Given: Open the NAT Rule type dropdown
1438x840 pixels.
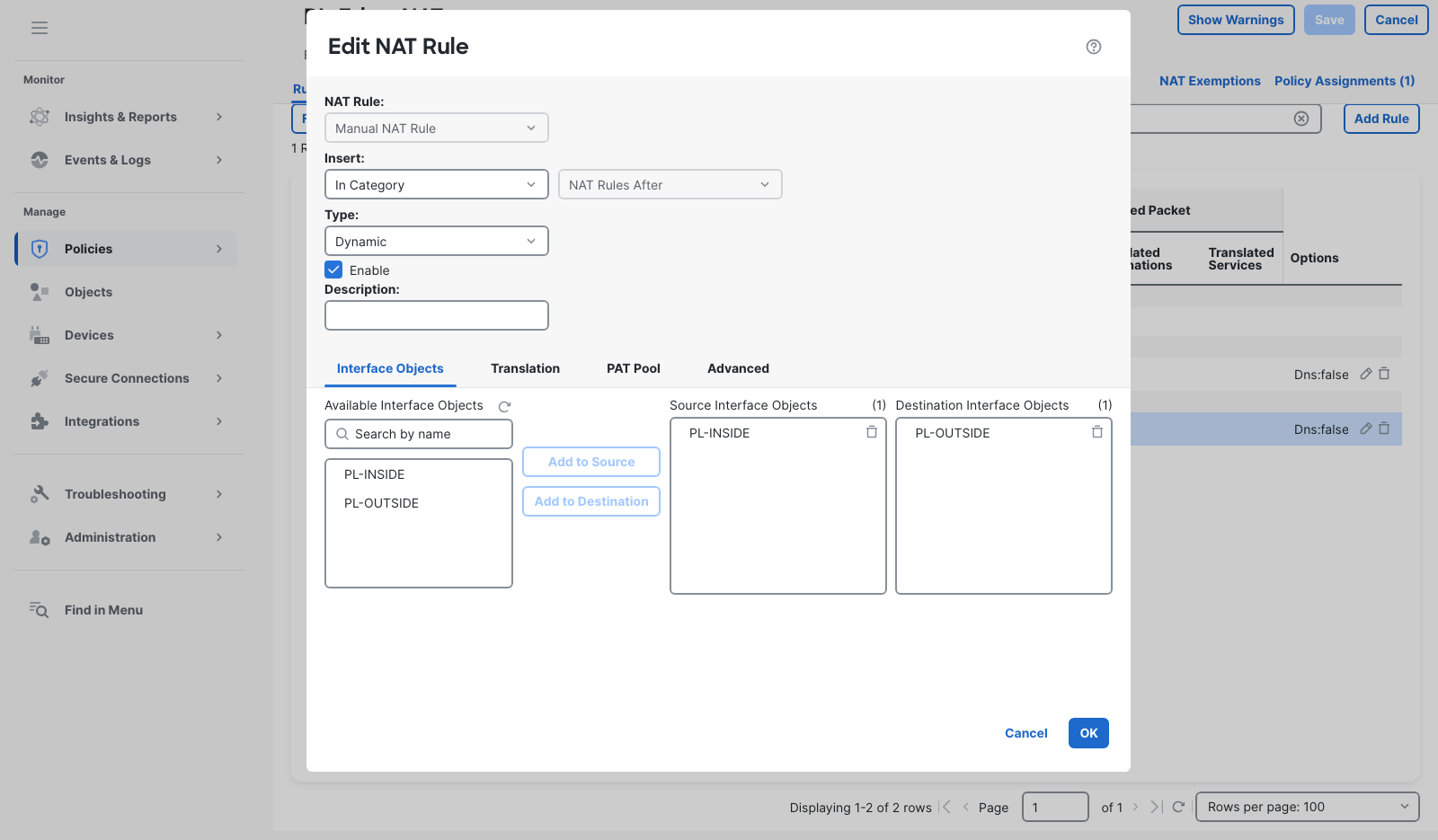Looking at the screenshot, I should [x=437, y=128].
